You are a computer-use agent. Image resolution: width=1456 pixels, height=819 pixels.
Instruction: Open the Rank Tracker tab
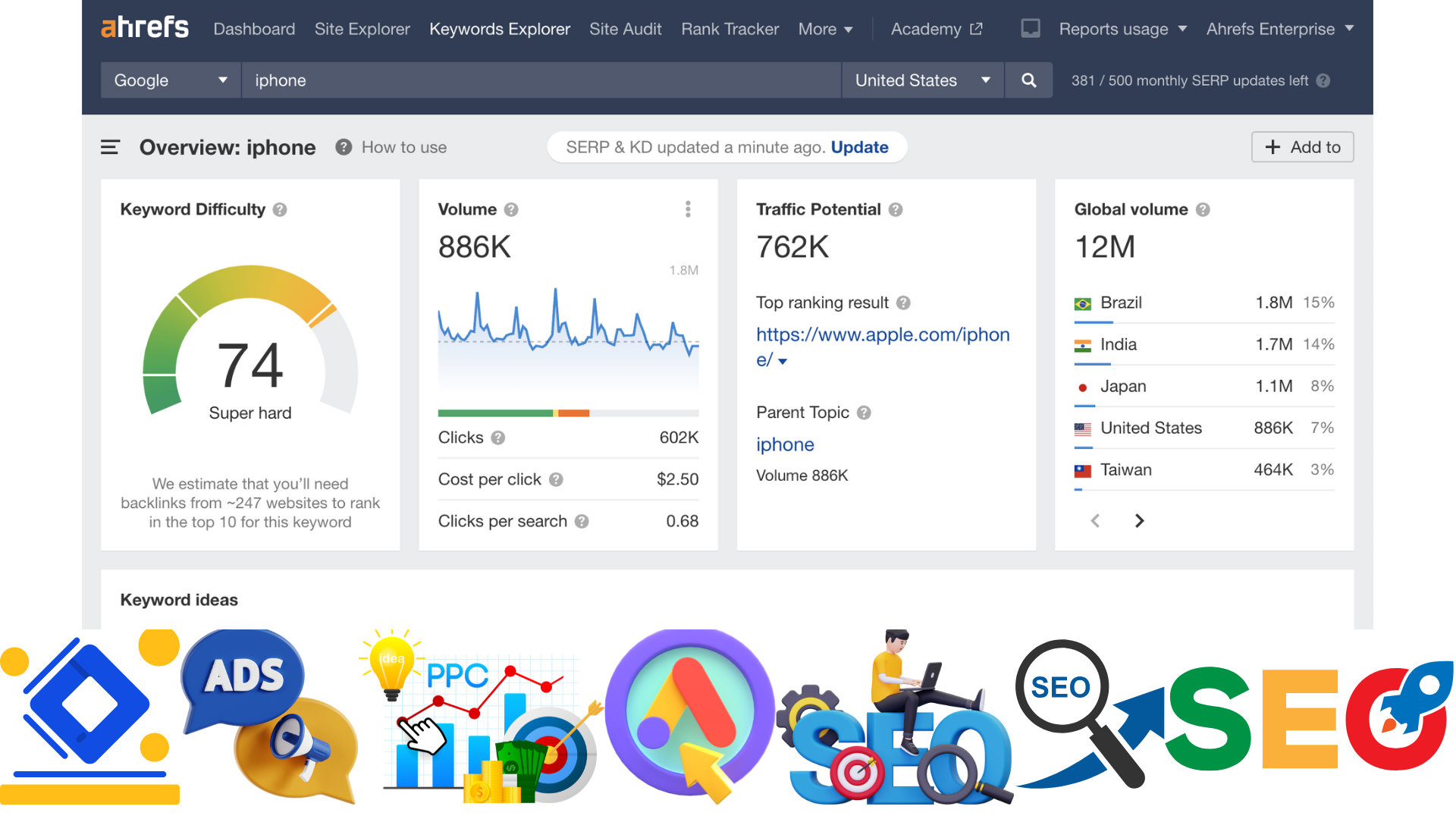click(x=729, y=29)
